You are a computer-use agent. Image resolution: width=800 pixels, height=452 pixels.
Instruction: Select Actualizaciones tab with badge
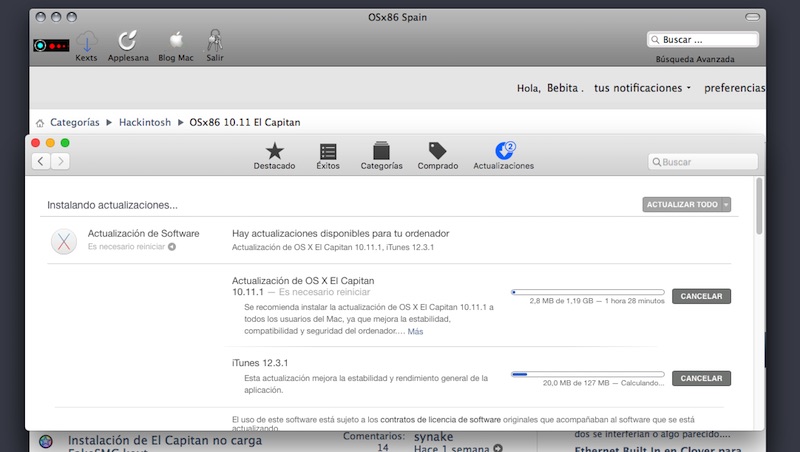pyautogui.click(x=504, y=156)
